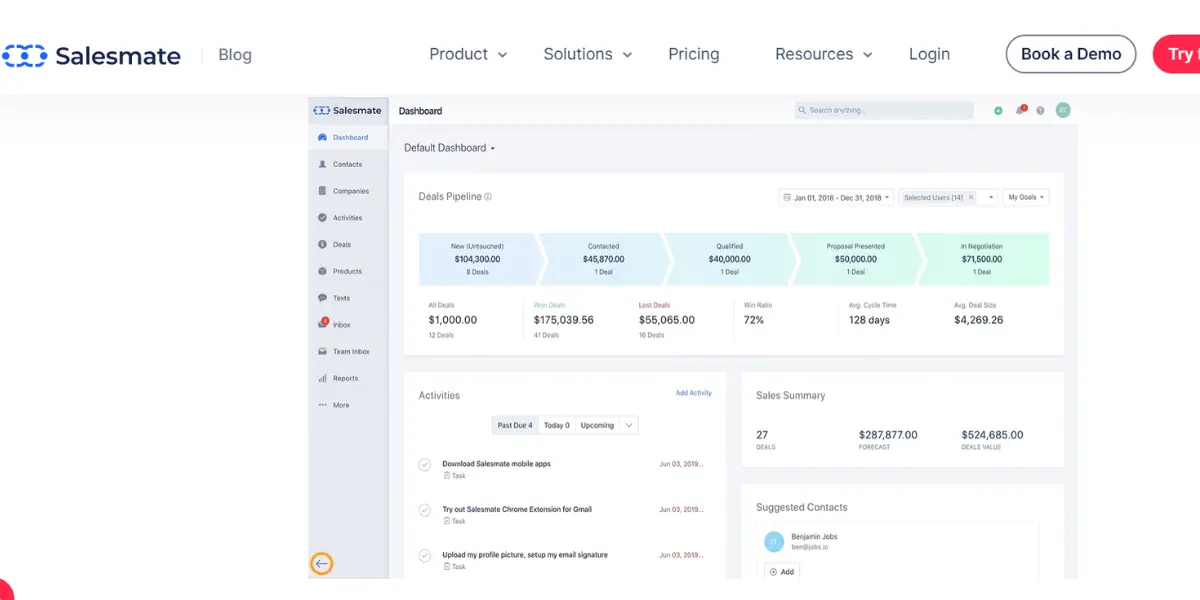Screen dimensions: 1200x600
Task: Click the Avg. Deal Size $4,269.26
Action: click(979, 320)
